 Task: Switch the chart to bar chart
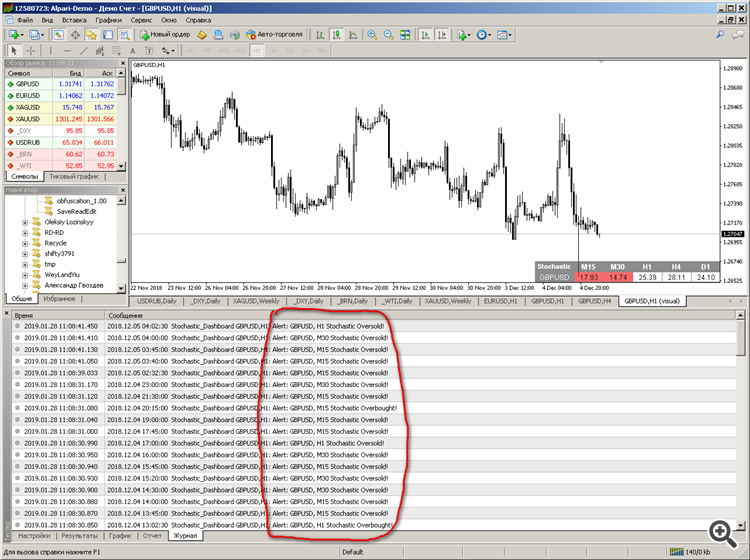point(320,35)
